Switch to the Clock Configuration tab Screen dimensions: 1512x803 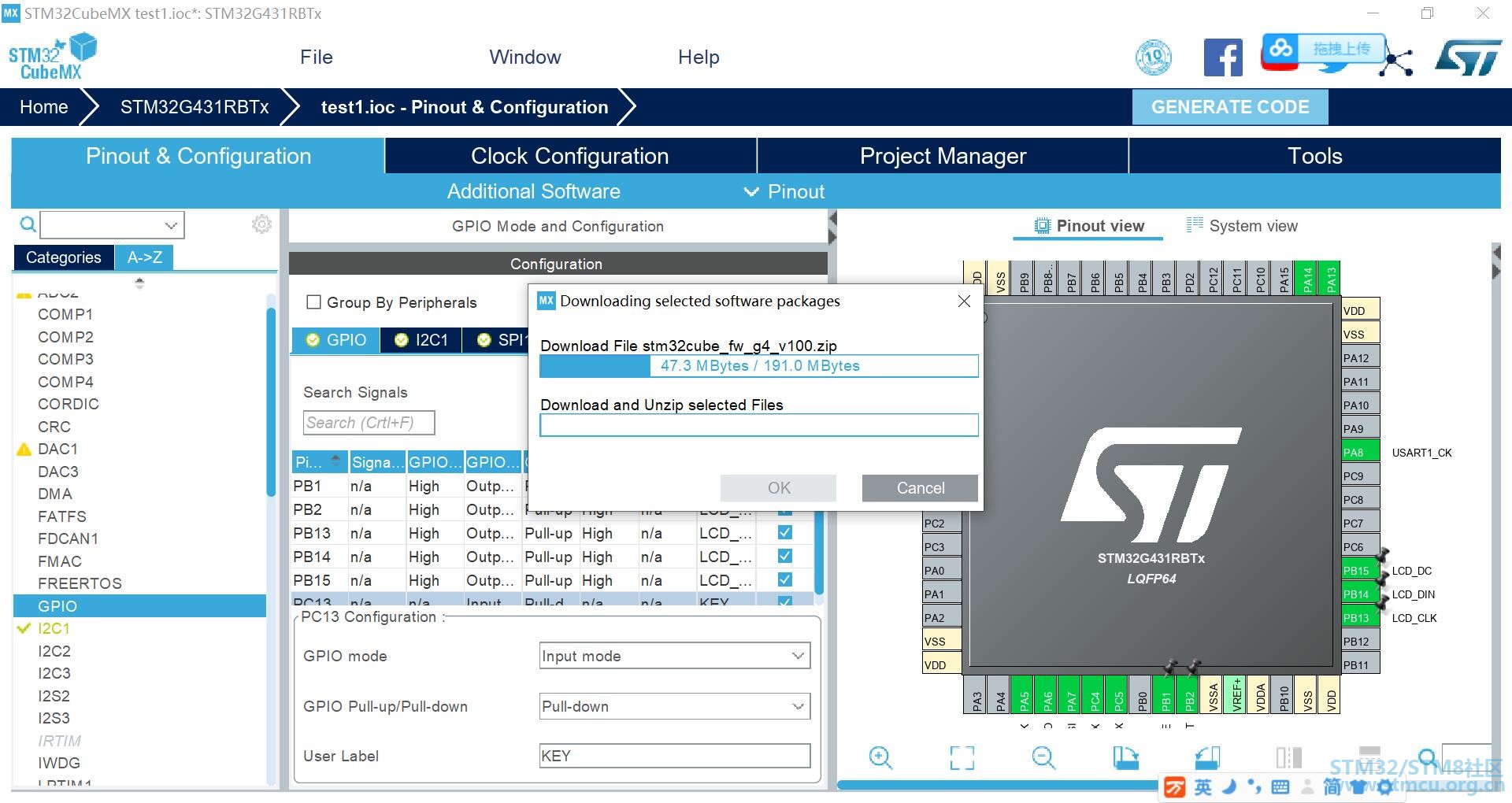(x=570, y=156)
